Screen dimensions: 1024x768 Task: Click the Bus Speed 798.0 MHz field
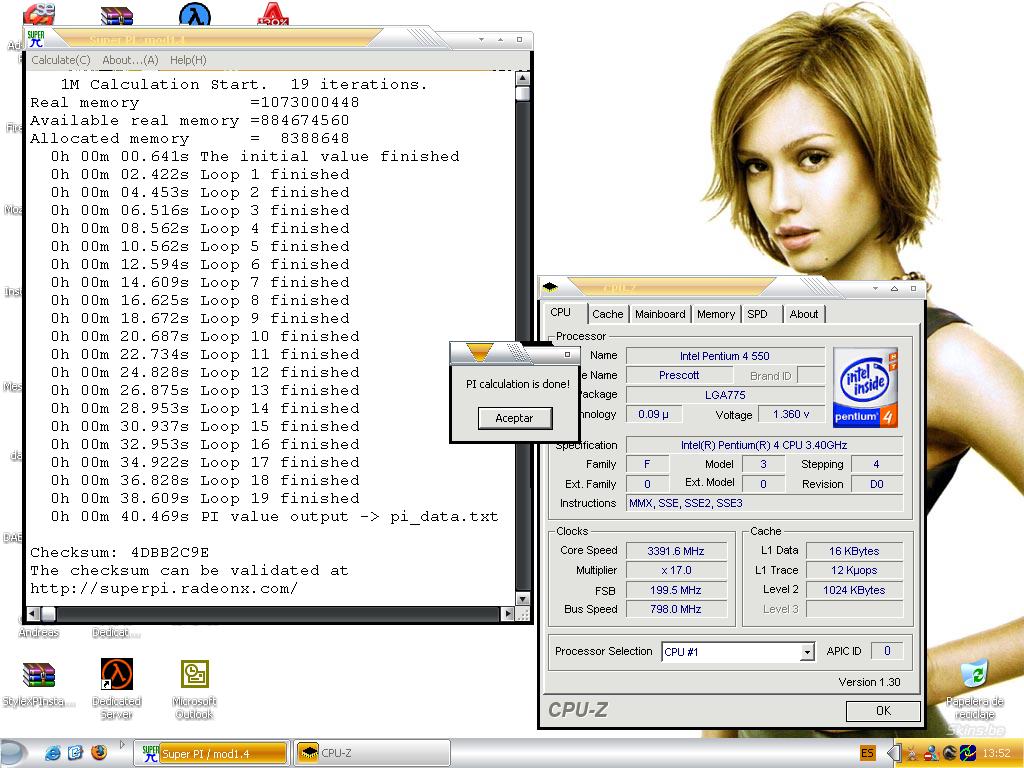[676, 609]
